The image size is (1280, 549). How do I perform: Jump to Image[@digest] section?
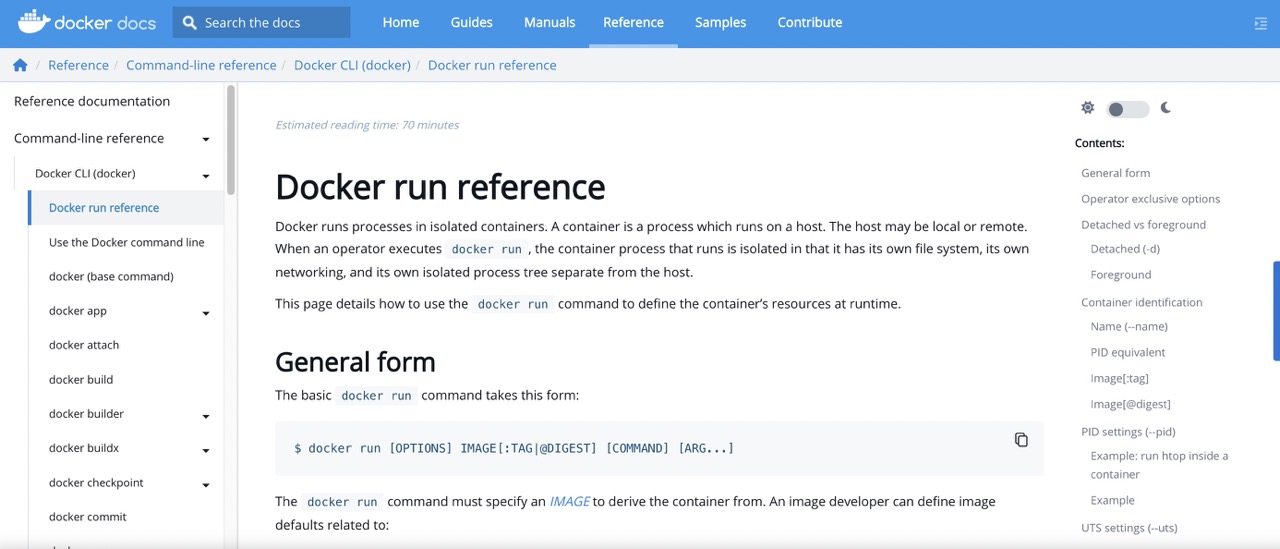(1131, 404)
